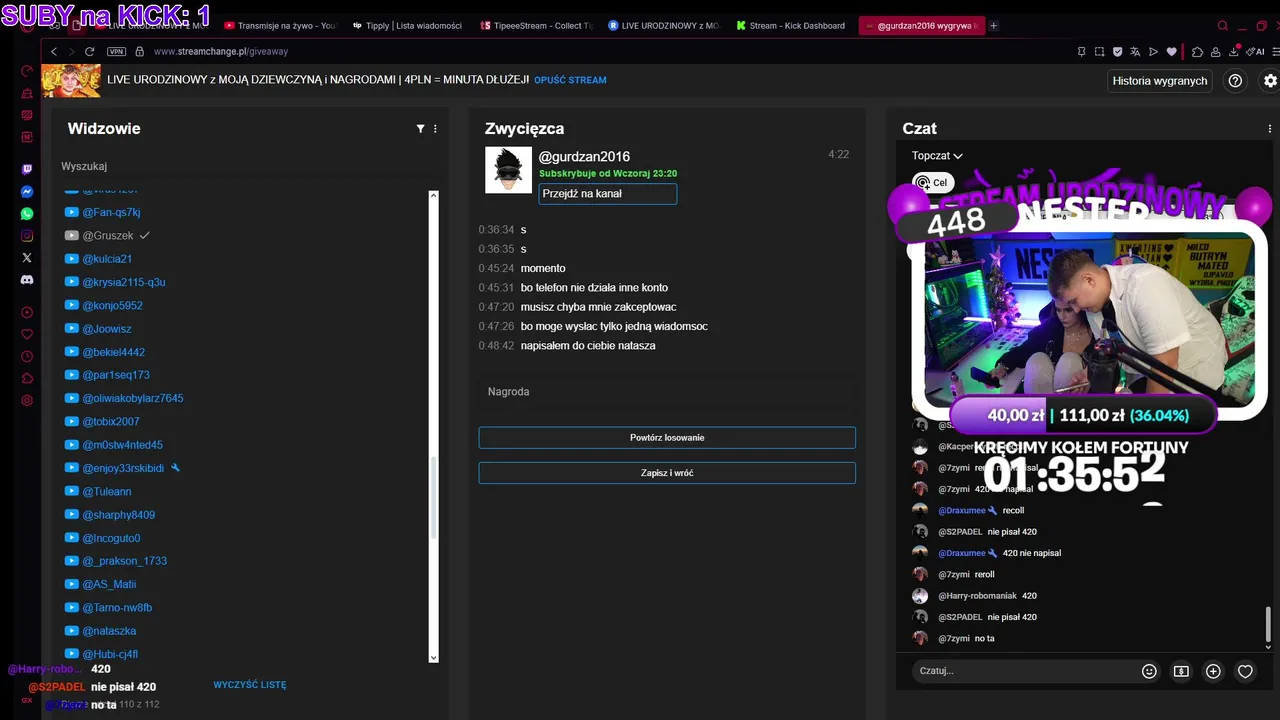This screenshot has height=720, width=1280.
Task: Focus the Nagroda prize field
Action: (x=667, y=392)
